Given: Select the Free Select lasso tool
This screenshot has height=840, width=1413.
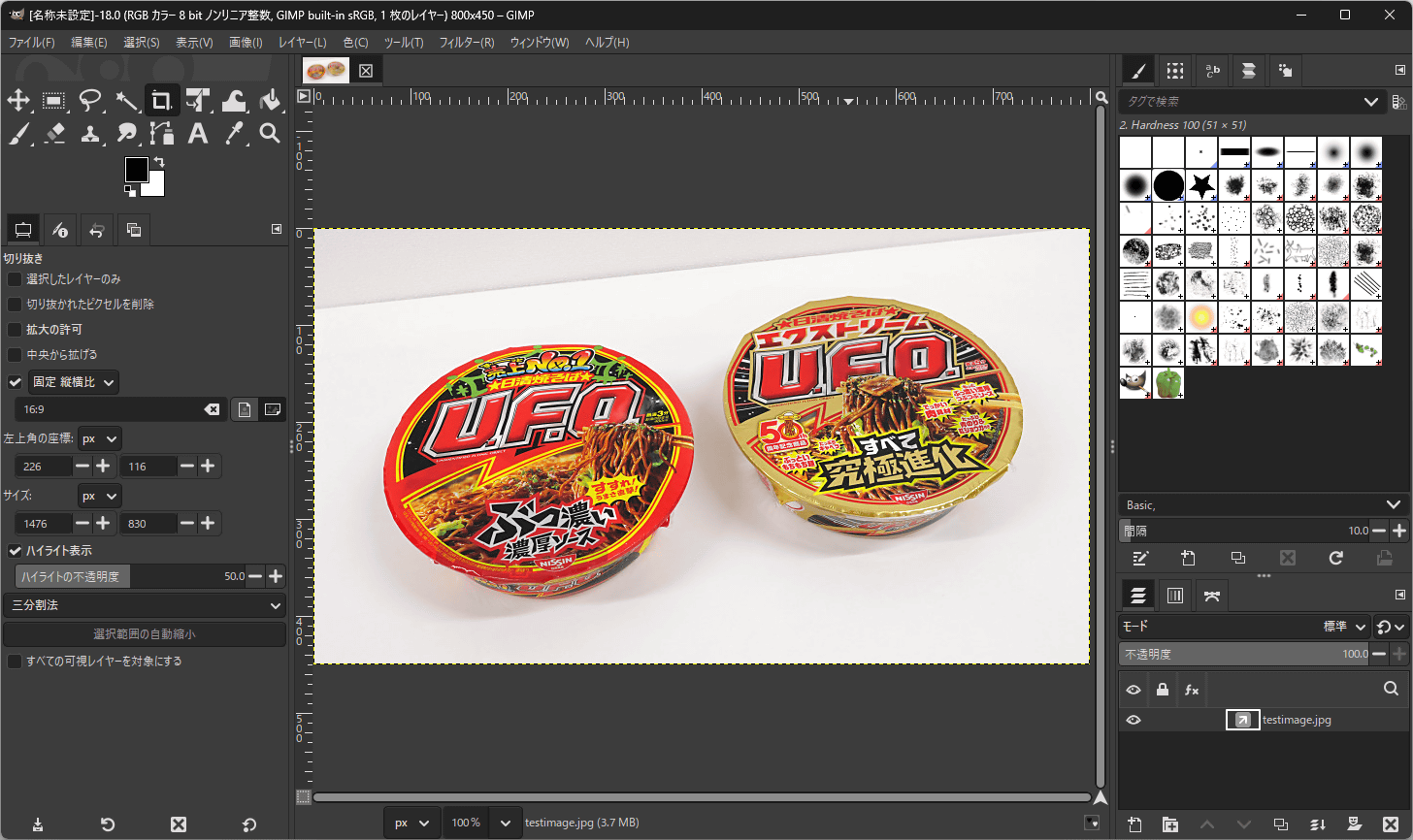Looking at the screenshot, I should [x=90, y=101].
